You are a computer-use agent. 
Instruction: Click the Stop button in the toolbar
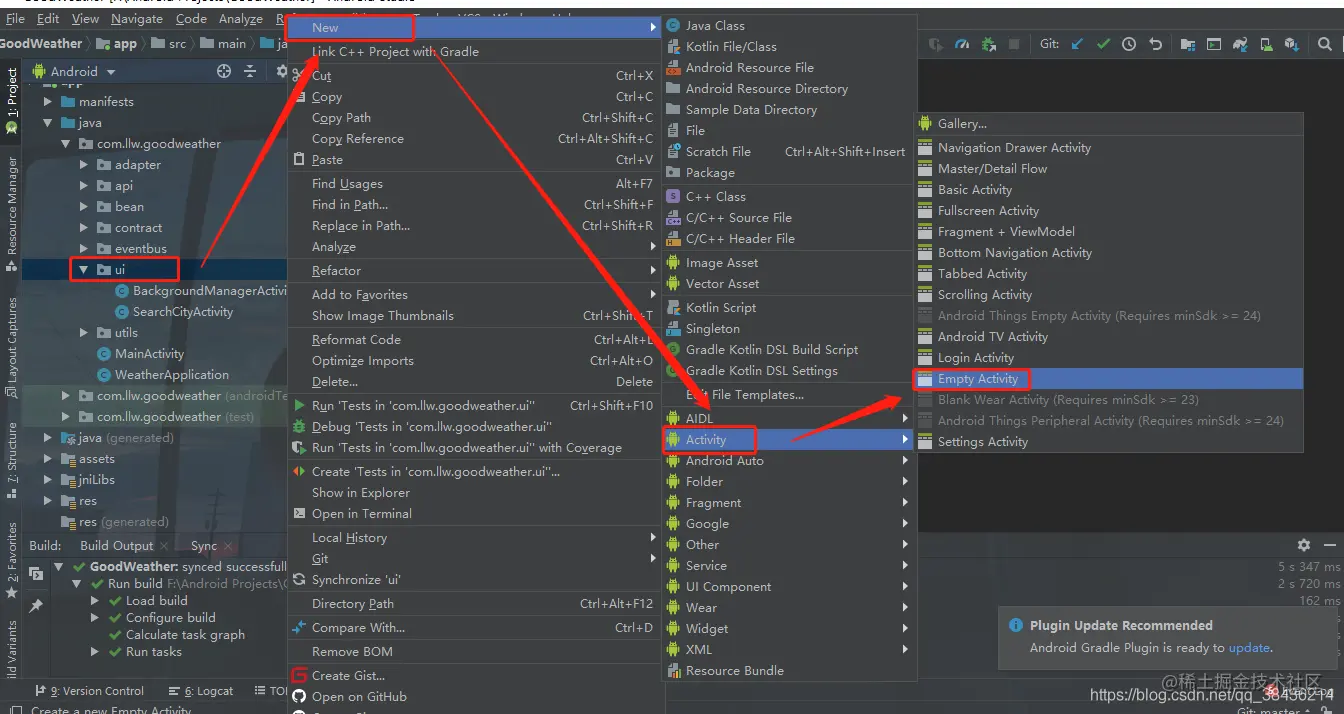[x=1015, y=44]
